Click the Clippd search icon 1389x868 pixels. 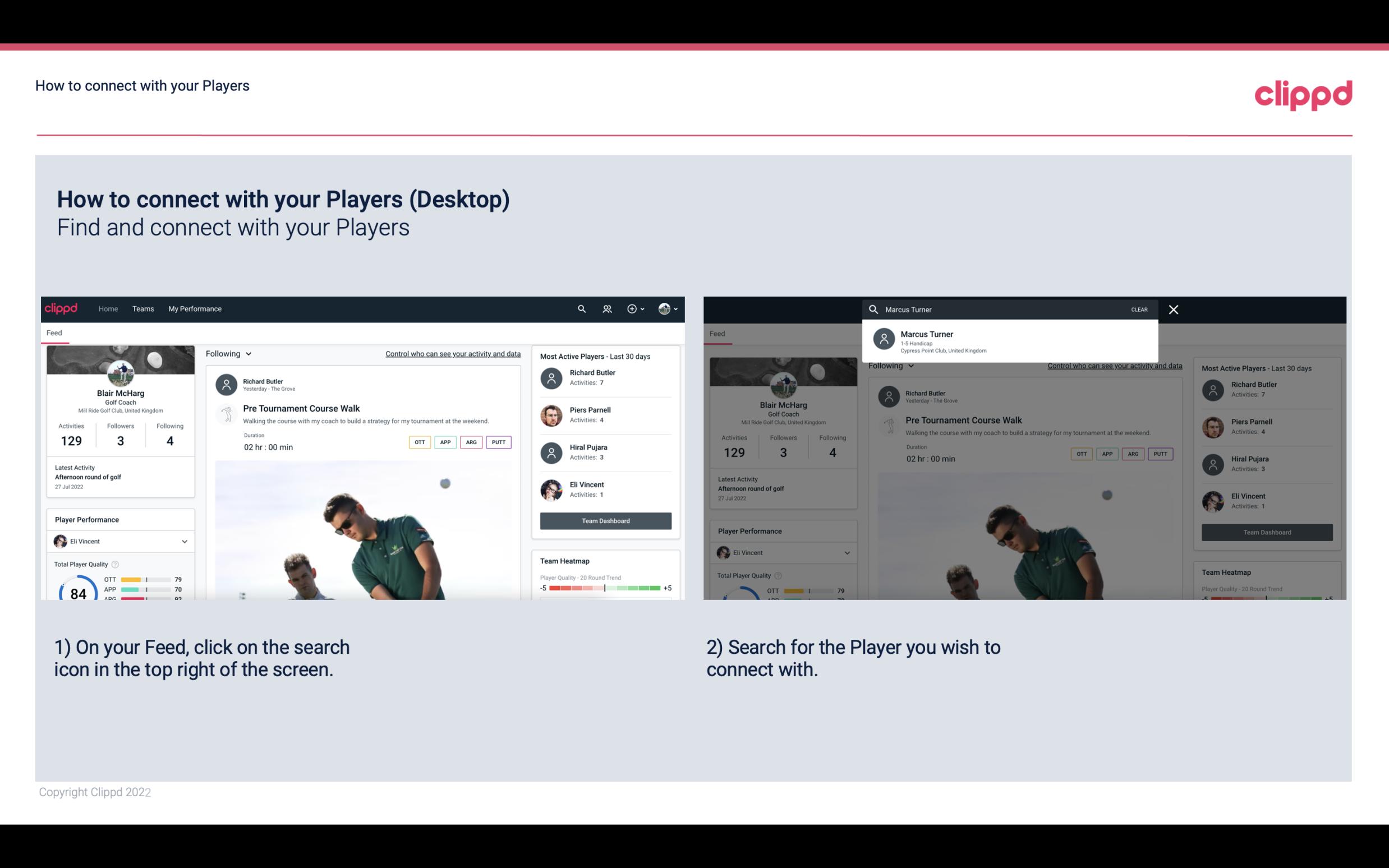pyautogui.click(x=580, y=308)
